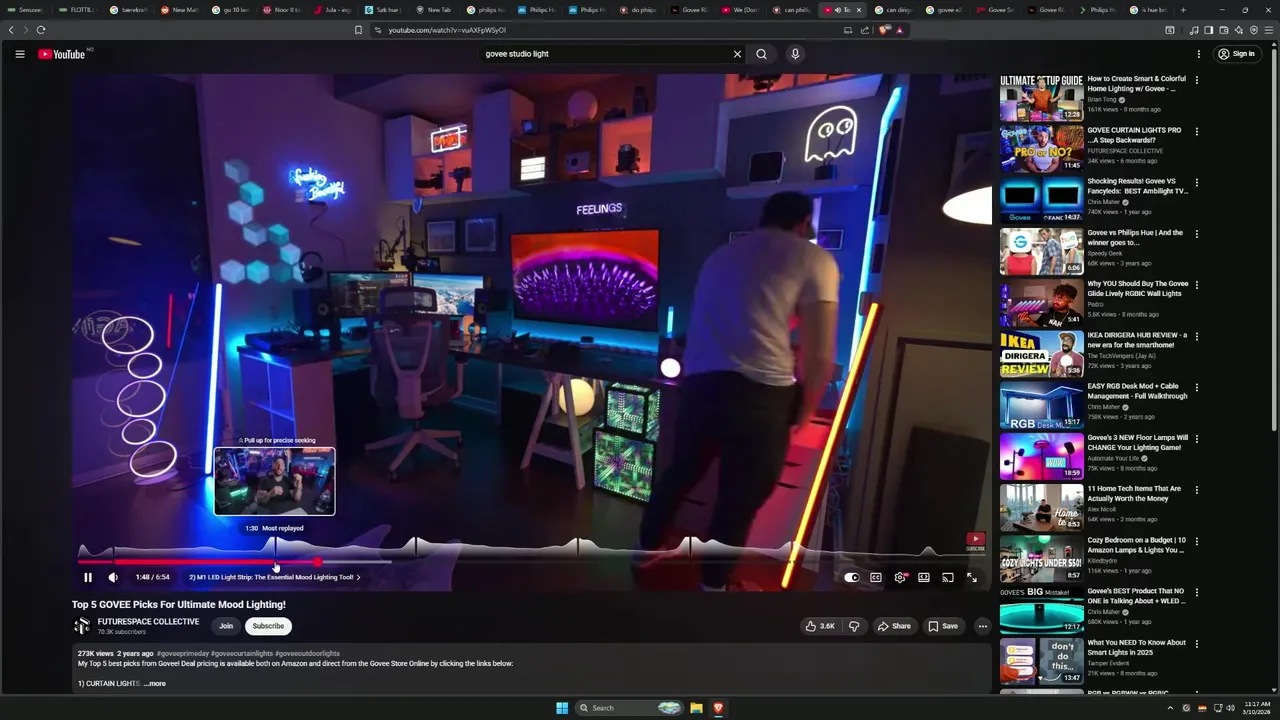The image size is (1280, 720).
Task: Open Brave Rewards triangle icon
Action: point(899,30)
